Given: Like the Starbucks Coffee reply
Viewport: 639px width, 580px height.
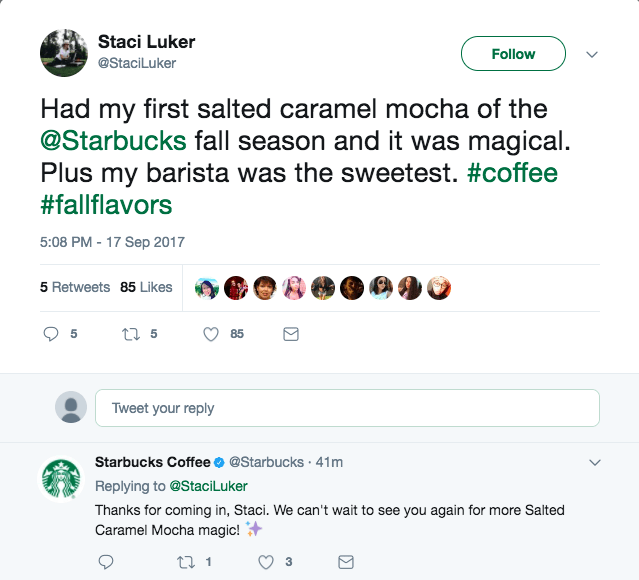Looking at the screenshot, I should pyautogui.click(x=266, y=562).
